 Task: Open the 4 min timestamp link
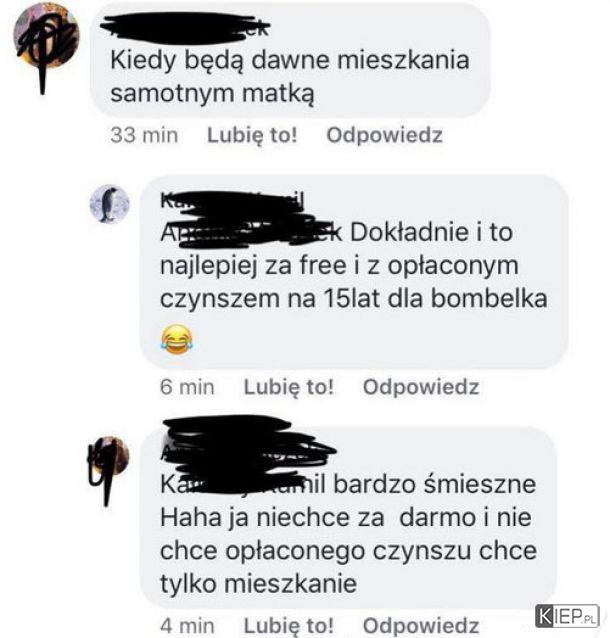187,625
